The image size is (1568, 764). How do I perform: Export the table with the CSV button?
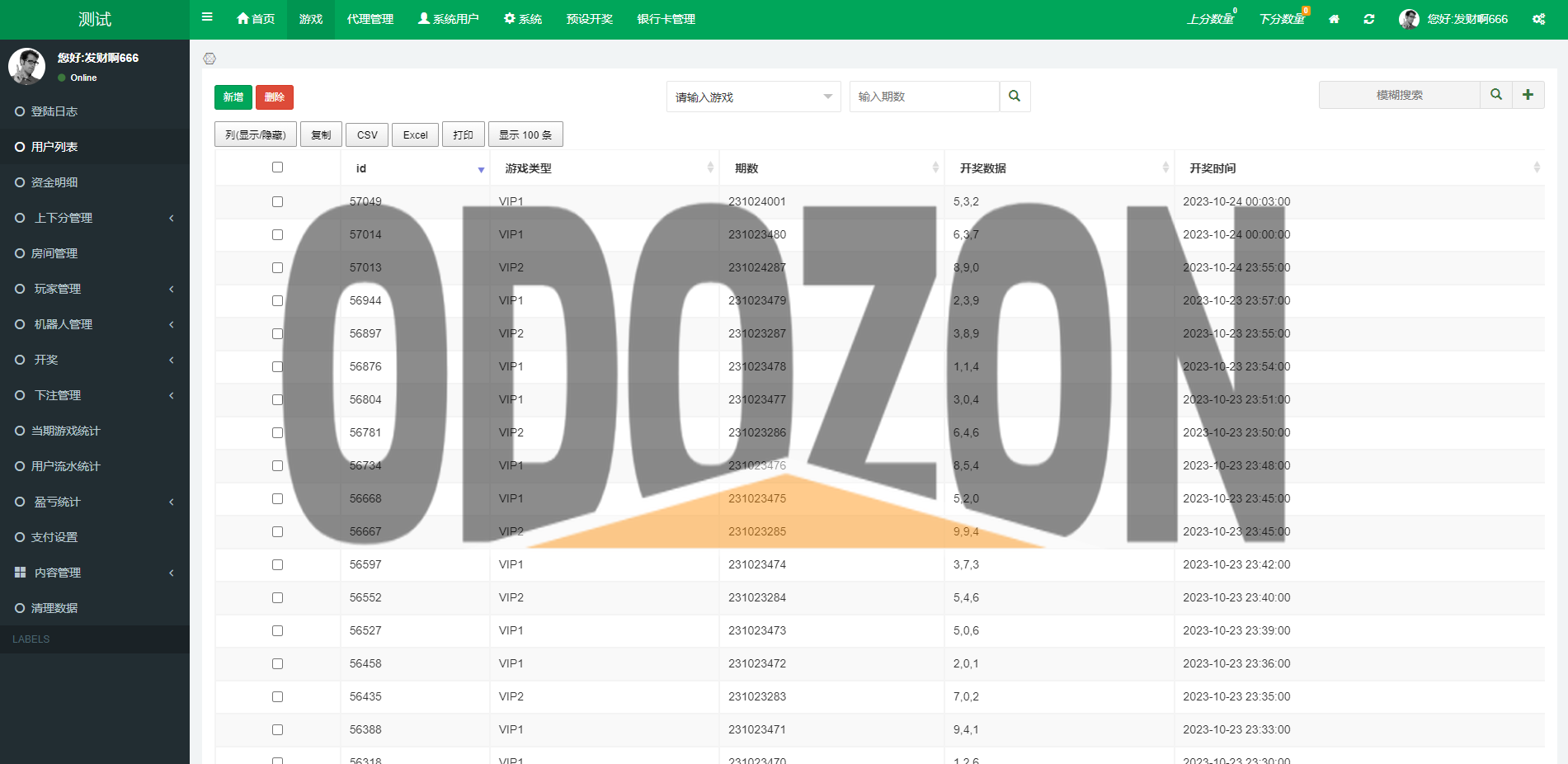tap(367, 134)
